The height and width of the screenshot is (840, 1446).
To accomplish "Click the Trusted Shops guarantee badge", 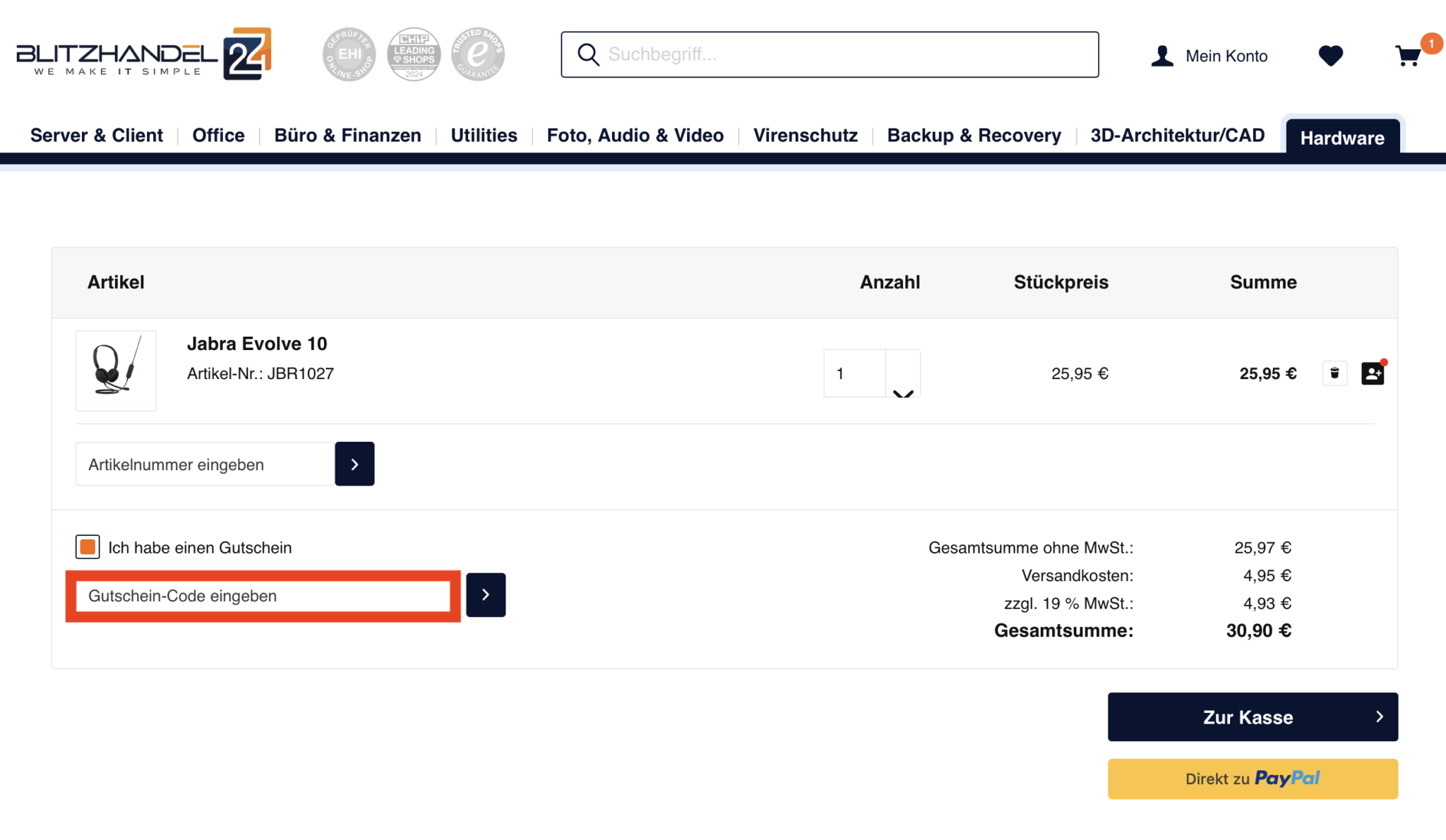I will coord(478,54).
